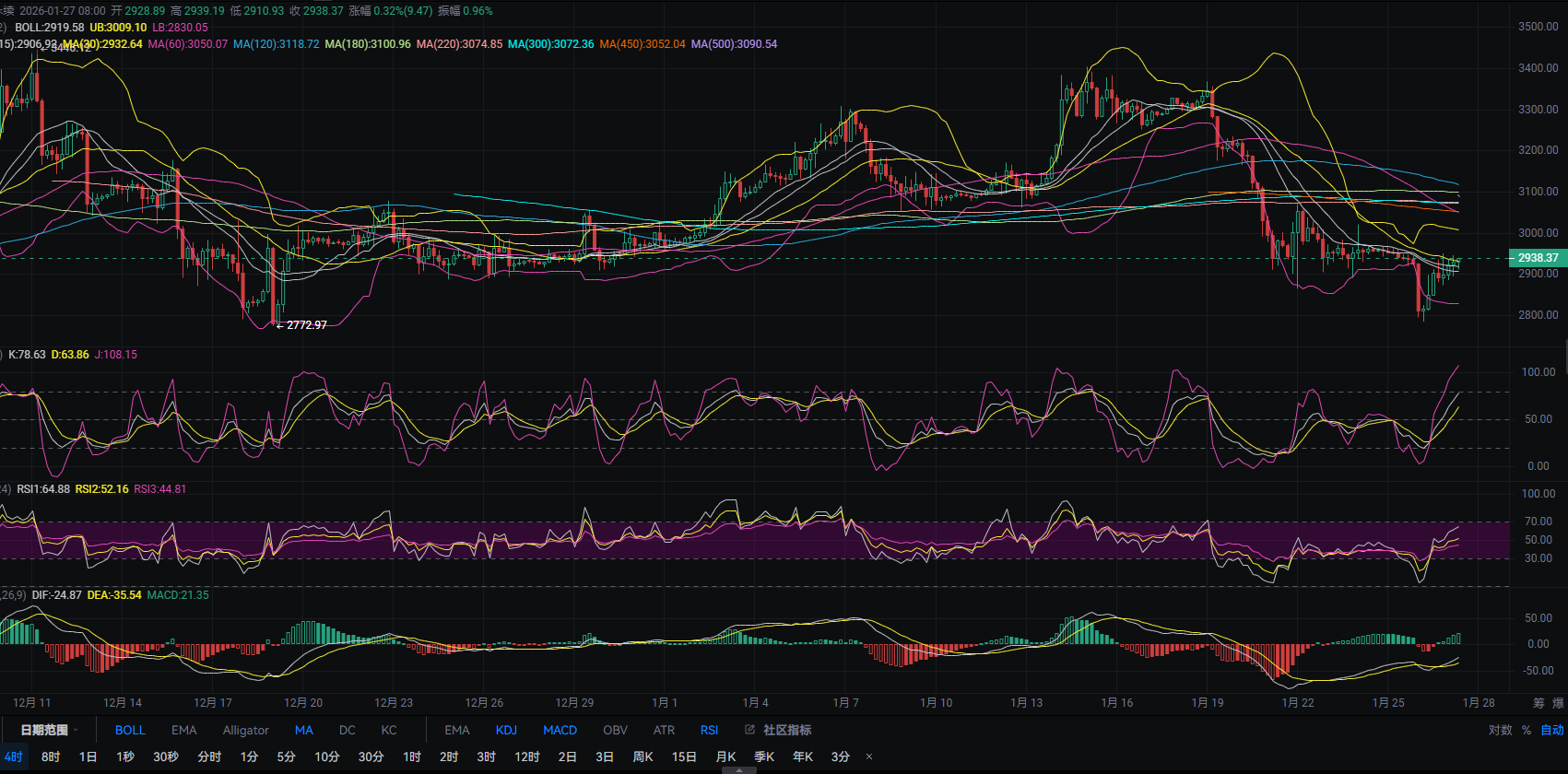Click the 爆 liquidation icon

[1558, 703]
